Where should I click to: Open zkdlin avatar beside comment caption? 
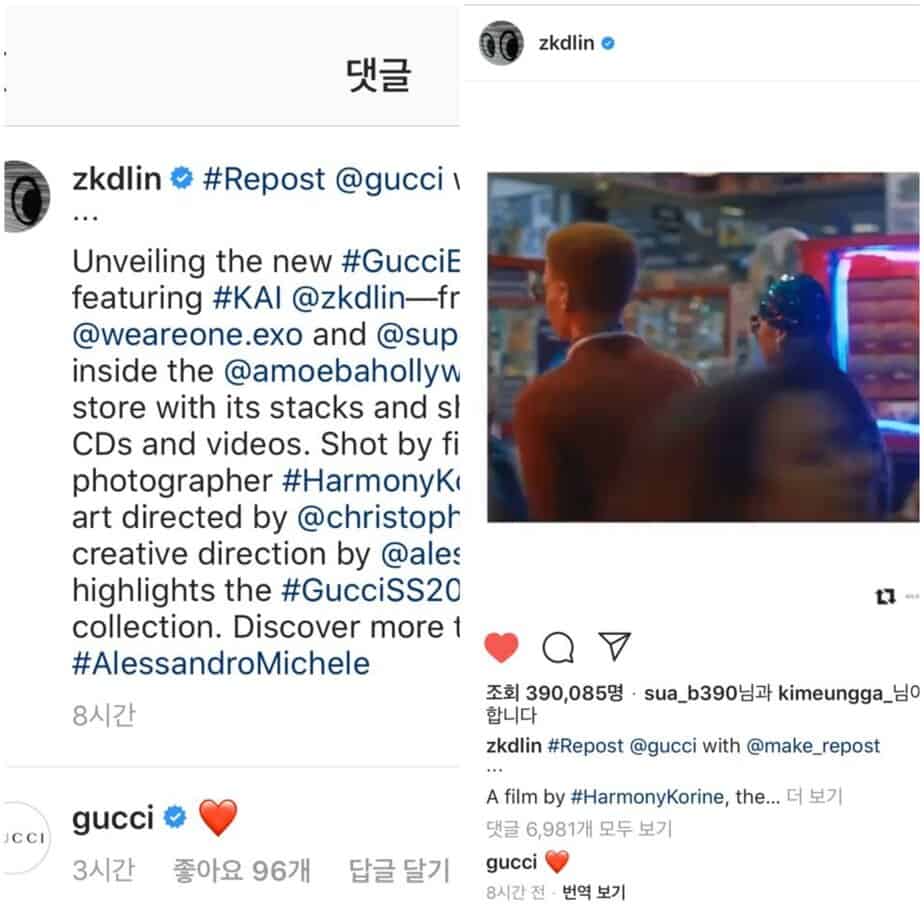[x=27, y=196]
